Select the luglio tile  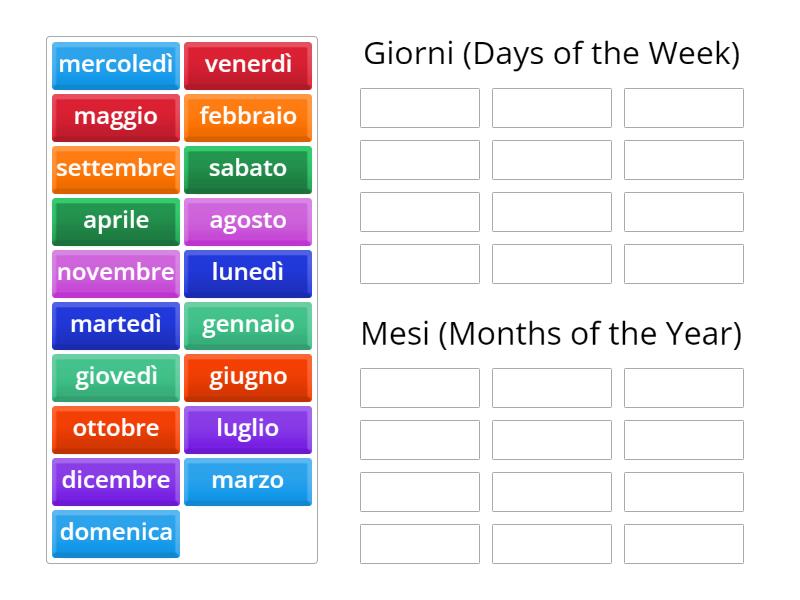(248, 429)
